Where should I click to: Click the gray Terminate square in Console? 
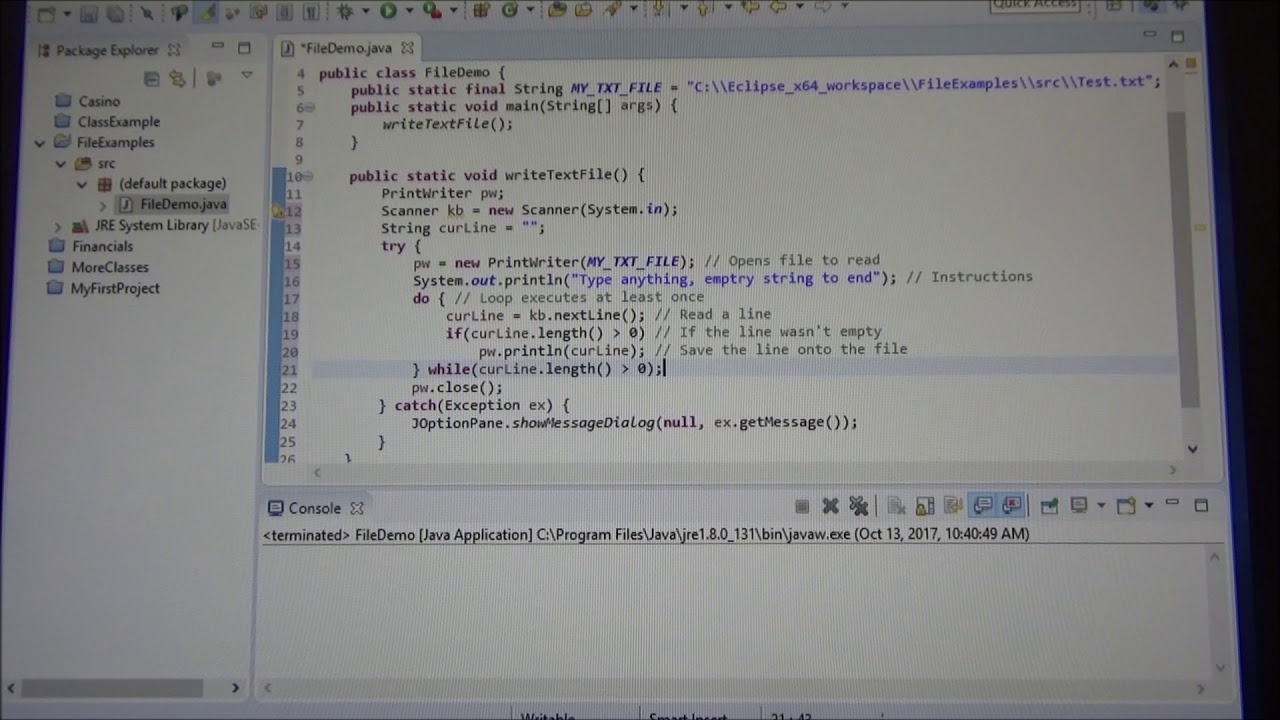tap(802, 506)
